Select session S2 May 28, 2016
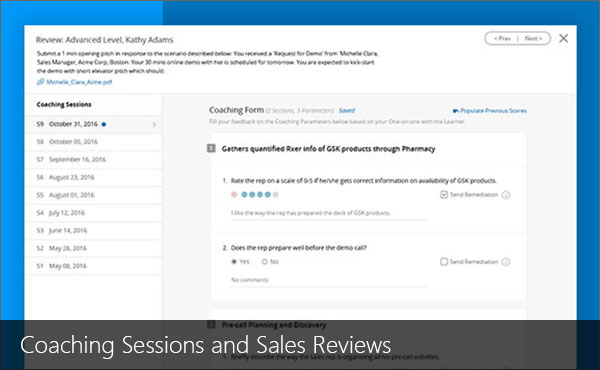The height and width of the screenshot is (370, 600). 94,248
